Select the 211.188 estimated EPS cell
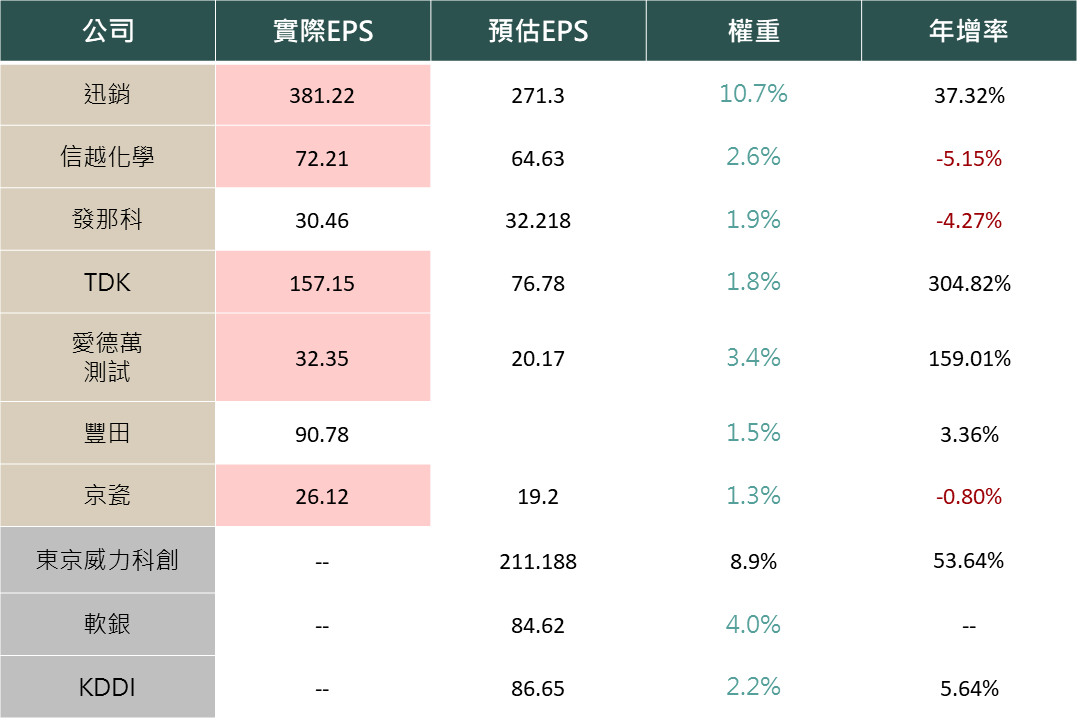This screenshot has height=718, width=1077. pyautogui.click(x=538, y=562)
